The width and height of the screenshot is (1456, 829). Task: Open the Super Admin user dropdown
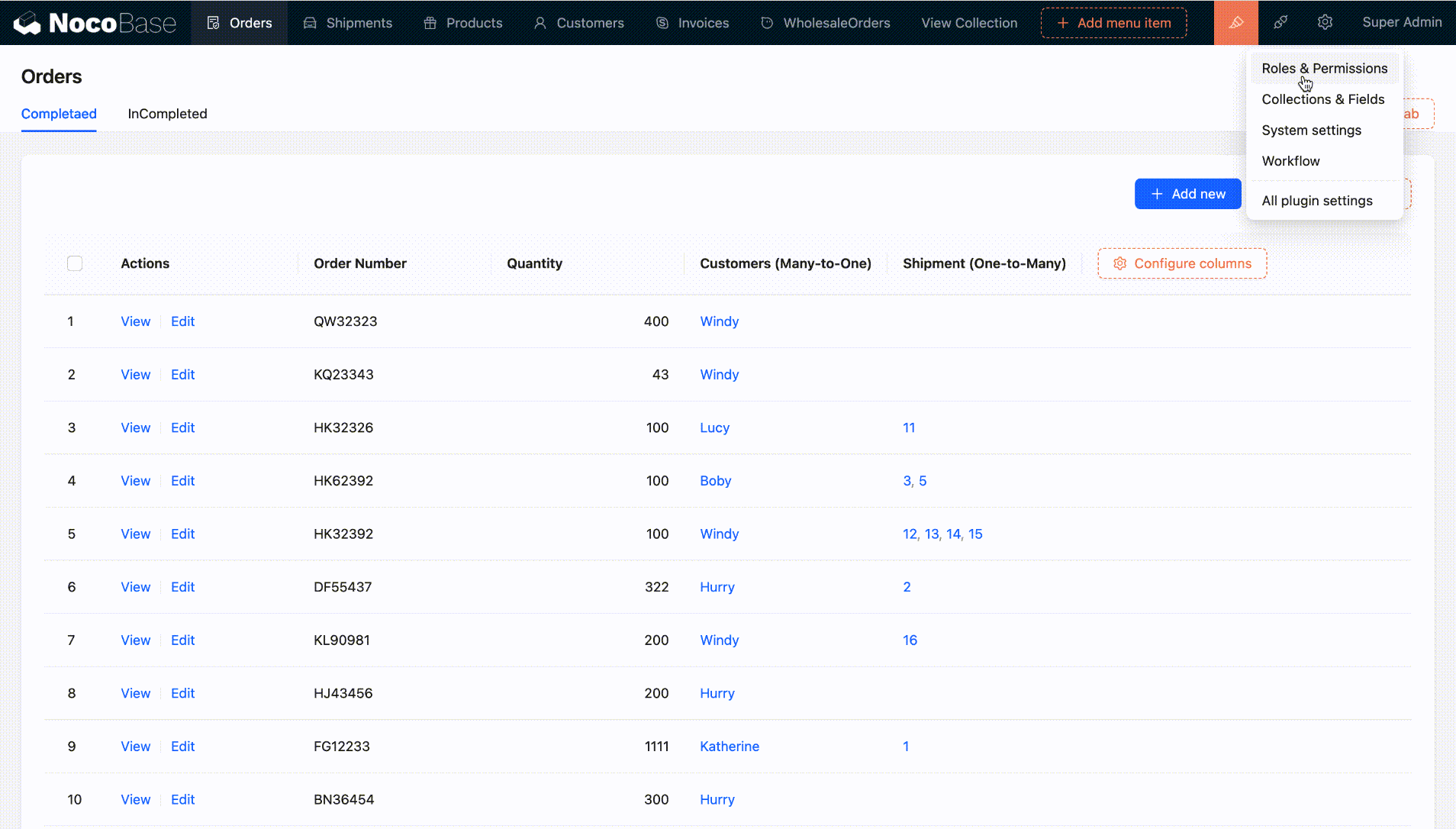(x=1402, y=23)
